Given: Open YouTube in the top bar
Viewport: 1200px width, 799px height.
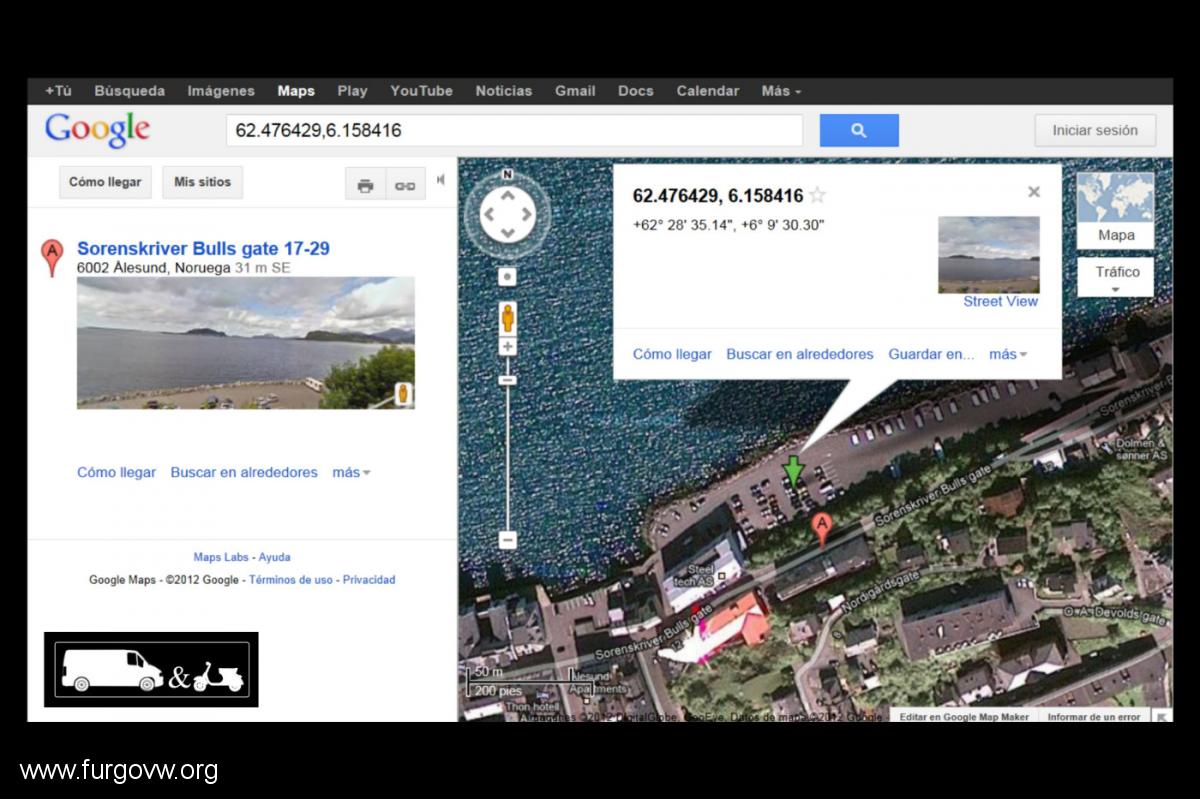Looking at the screenshot, I should (x=421, y=91).
